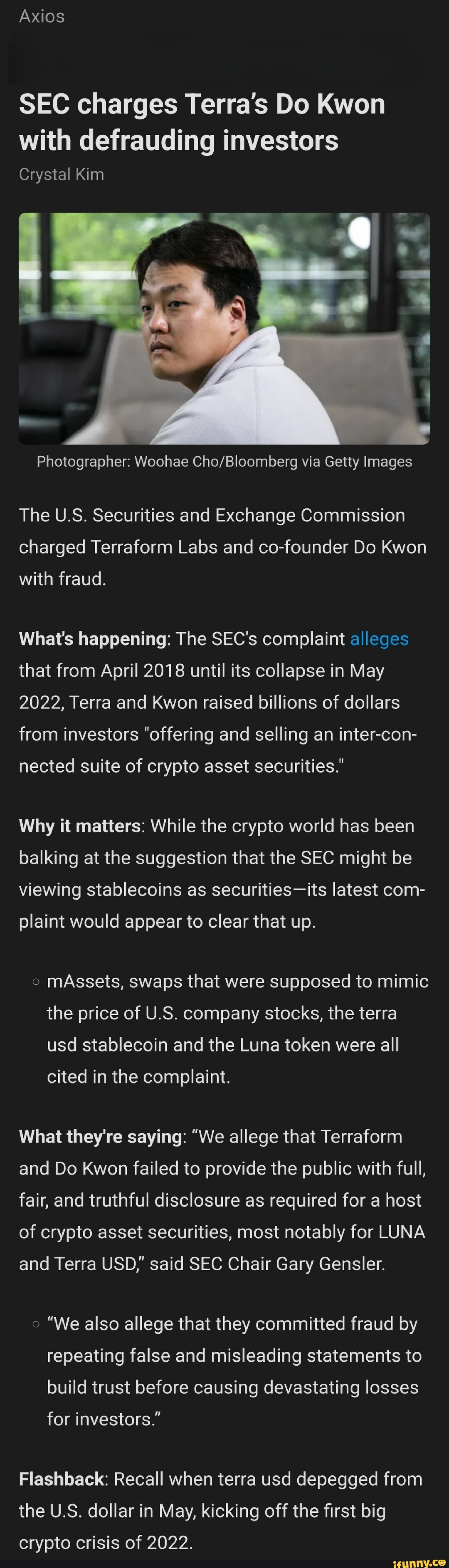Click the text "crypto crisis of 2022"
This screenshot has height=1568, width=449.
coord(106,1543)
